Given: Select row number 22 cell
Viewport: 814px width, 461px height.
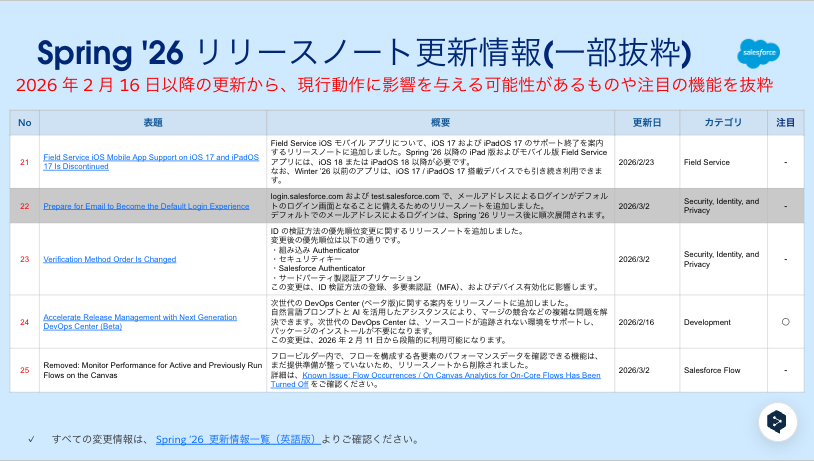Looking at the screenshot, I should [24, 206].
